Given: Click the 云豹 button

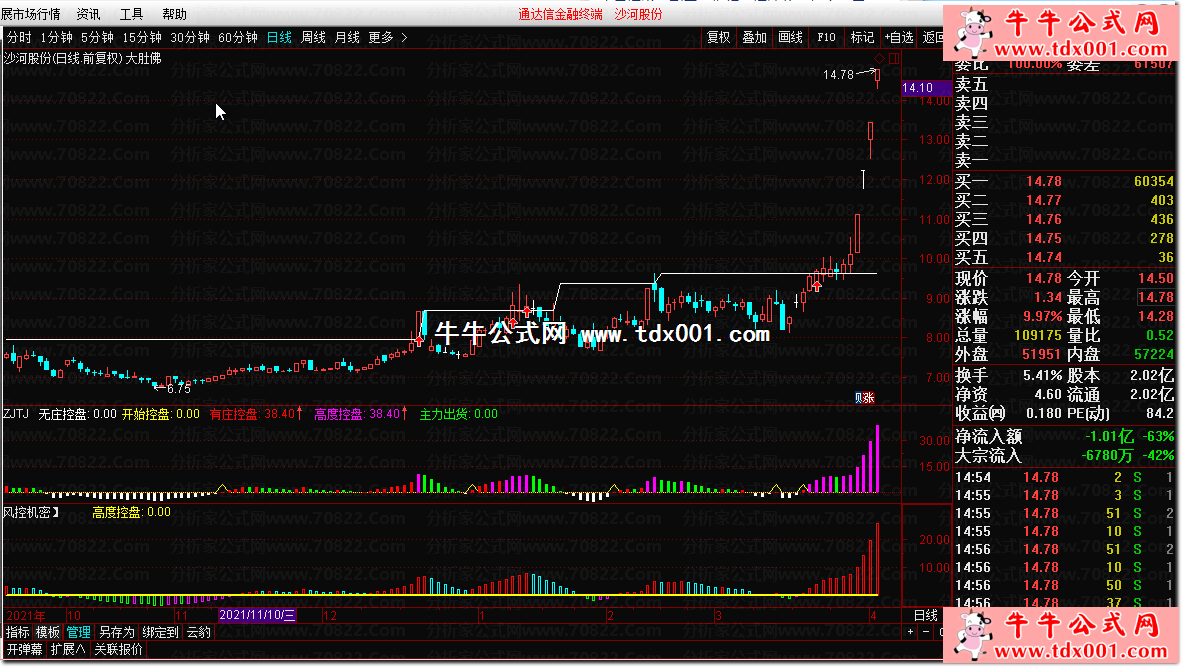Looking at the screenshot, I should click(x=199, y=633).
